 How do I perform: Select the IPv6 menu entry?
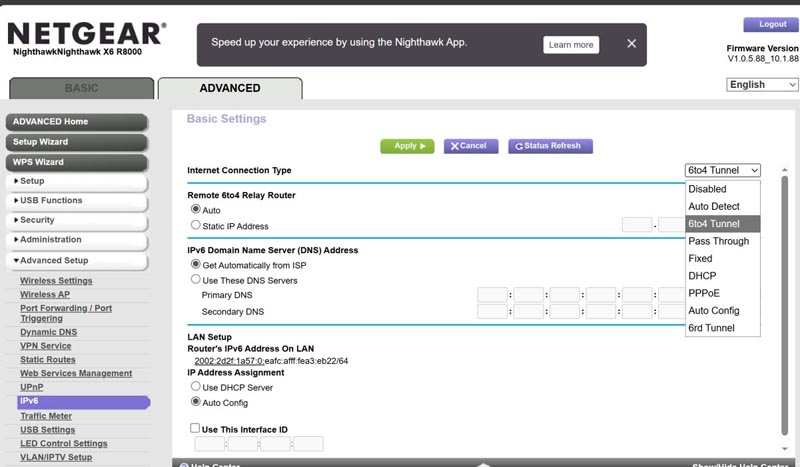click(x=84, y=402)
